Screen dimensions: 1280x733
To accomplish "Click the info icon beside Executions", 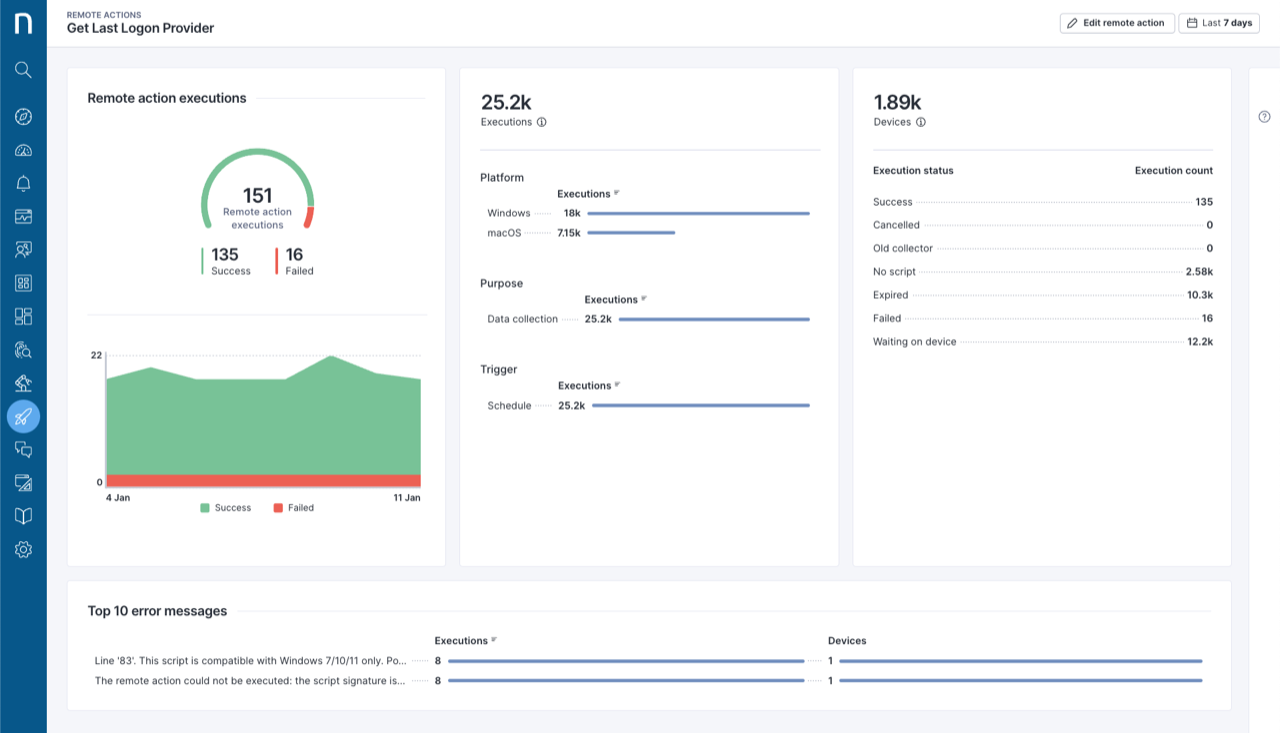I will tap(542, 123).
